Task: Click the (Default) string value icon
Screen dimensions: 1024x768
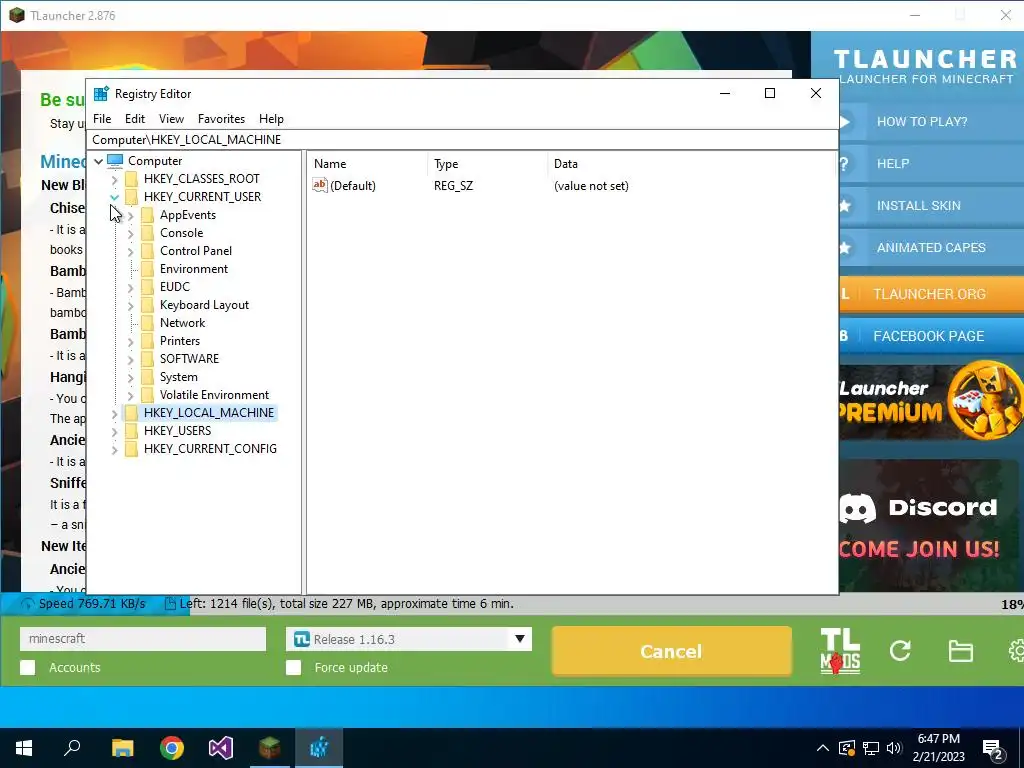Action: pos(319,185)
